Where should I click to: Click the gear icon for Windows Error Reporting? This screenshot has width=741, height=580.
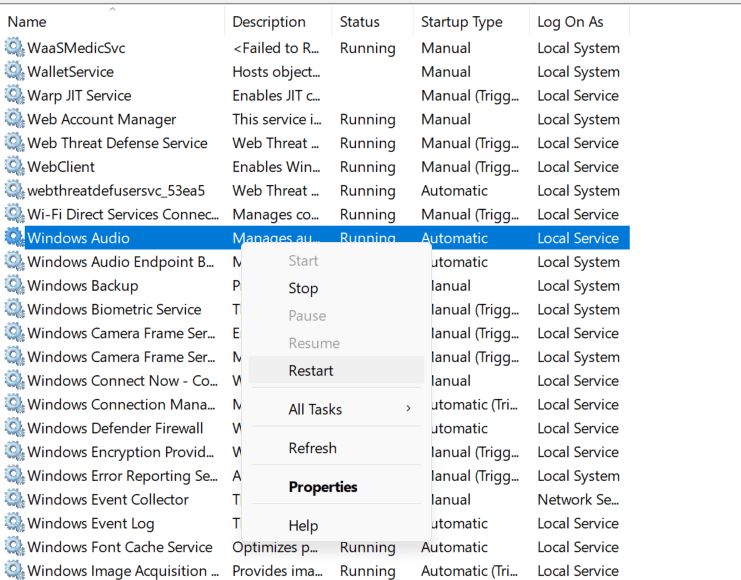tap(15, 475)
